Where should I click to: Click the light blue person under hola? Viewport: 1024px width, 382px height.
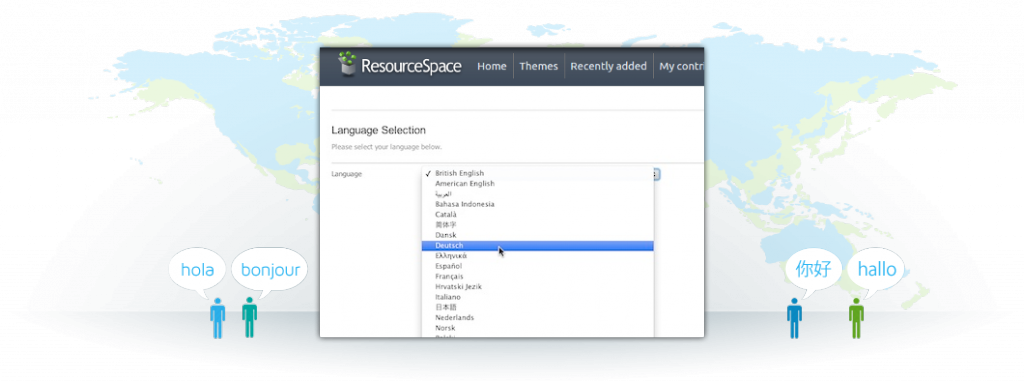(217, 318)
